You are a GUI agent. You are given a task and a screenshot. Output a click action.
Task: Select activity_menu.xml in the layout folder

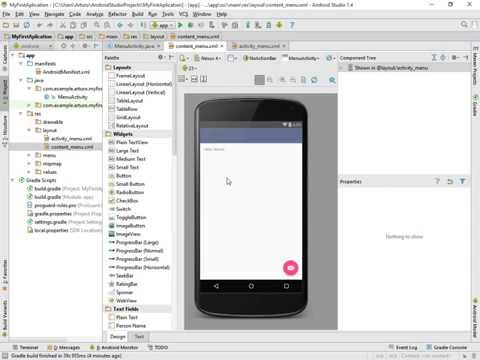click(x=71, y=138)
